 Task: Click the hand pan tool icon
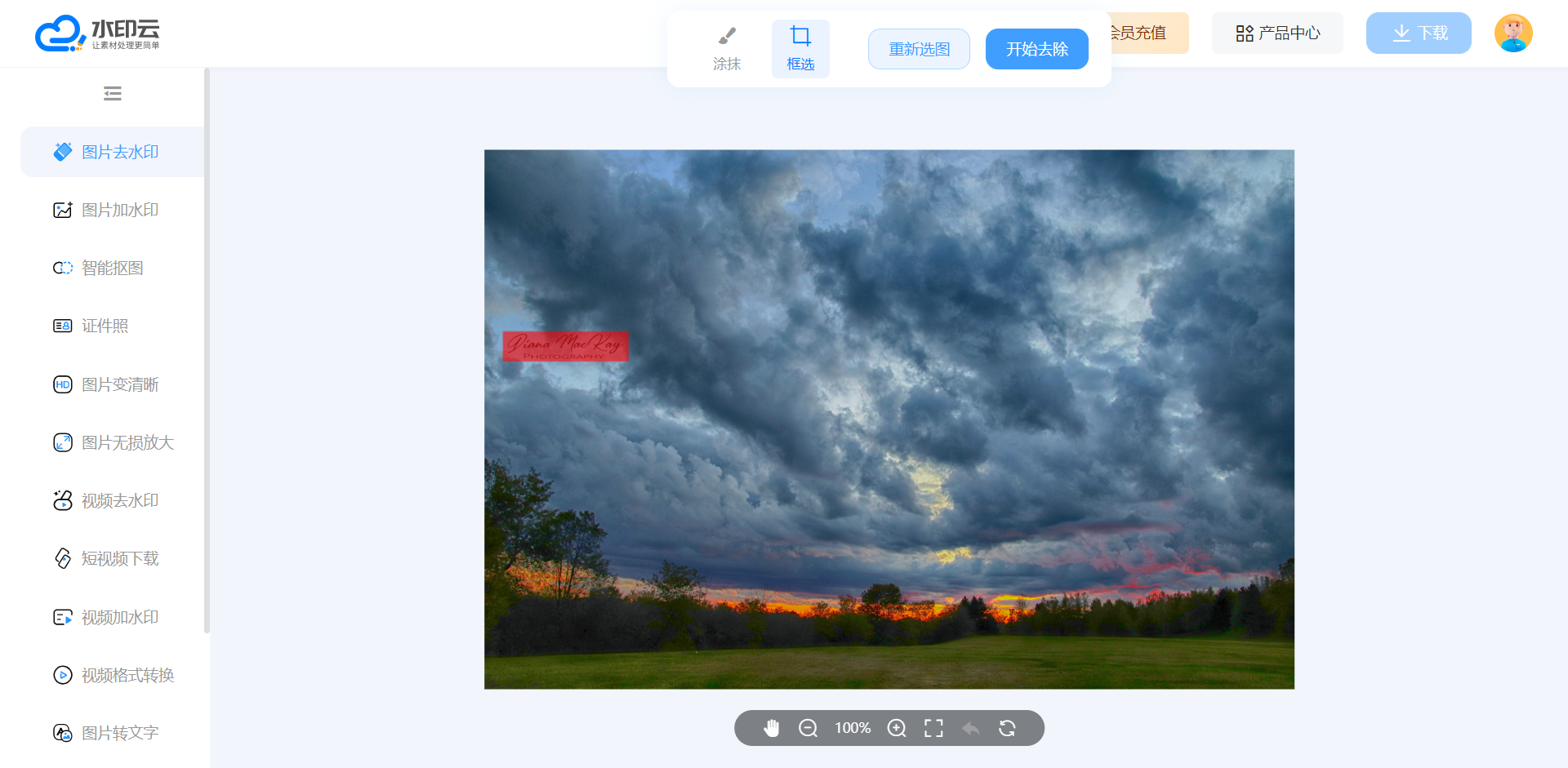(x=771, y=728)
